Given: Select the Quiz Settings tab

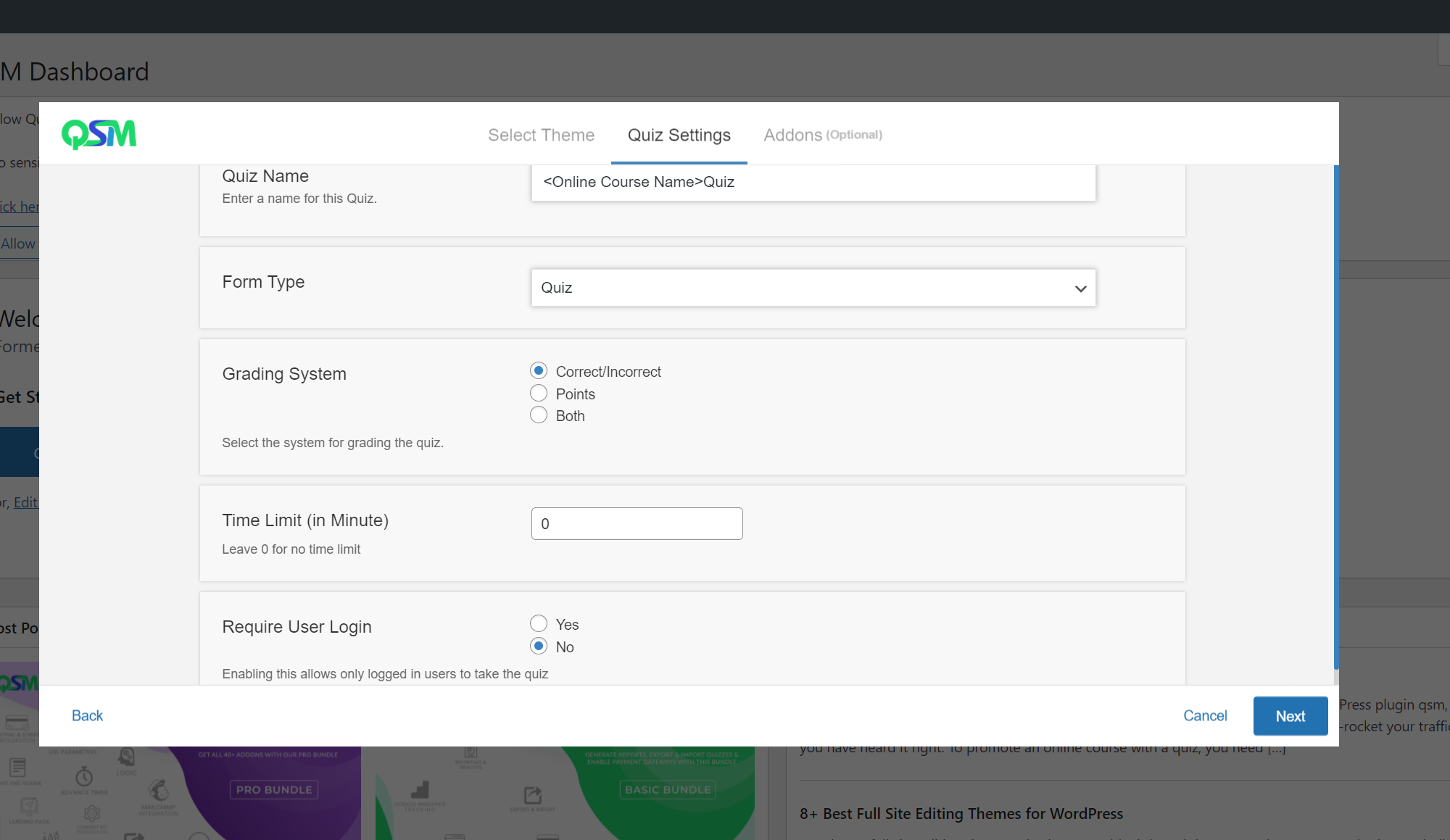Looking at the screenshot, I should [x=679, y=134].
